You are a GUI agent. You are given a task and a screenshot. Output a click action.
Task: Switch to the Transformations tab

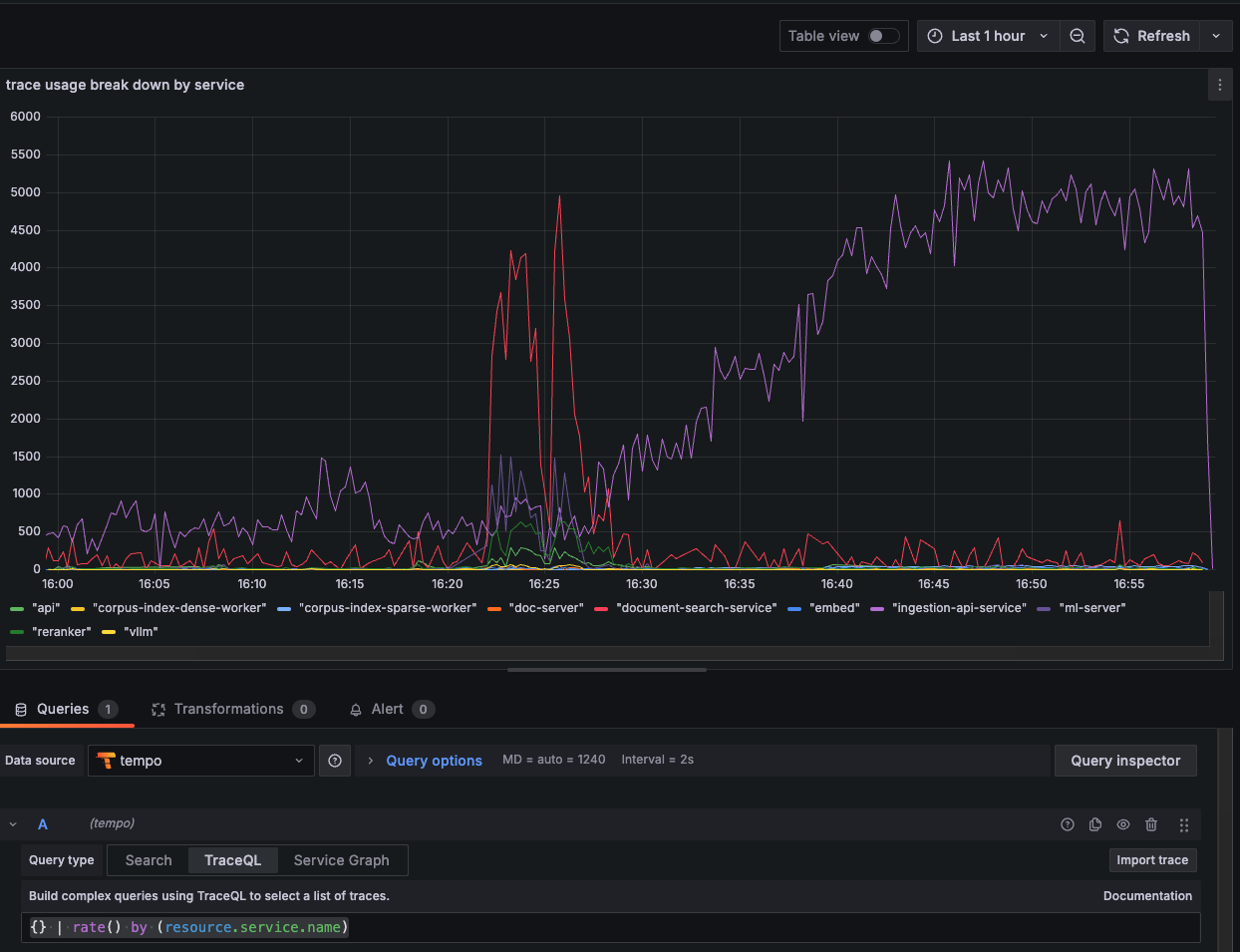point(228,709)
